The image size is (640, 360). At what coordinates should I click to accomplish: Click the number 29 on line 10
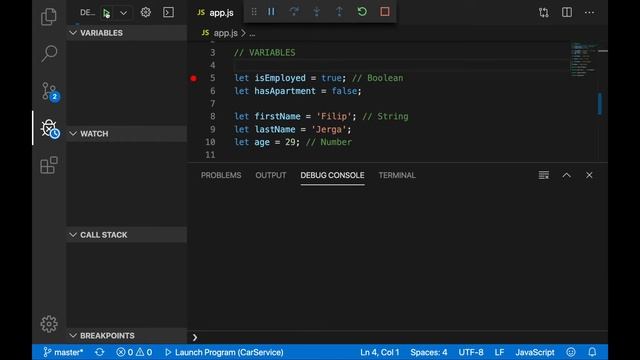coord(290,142)
